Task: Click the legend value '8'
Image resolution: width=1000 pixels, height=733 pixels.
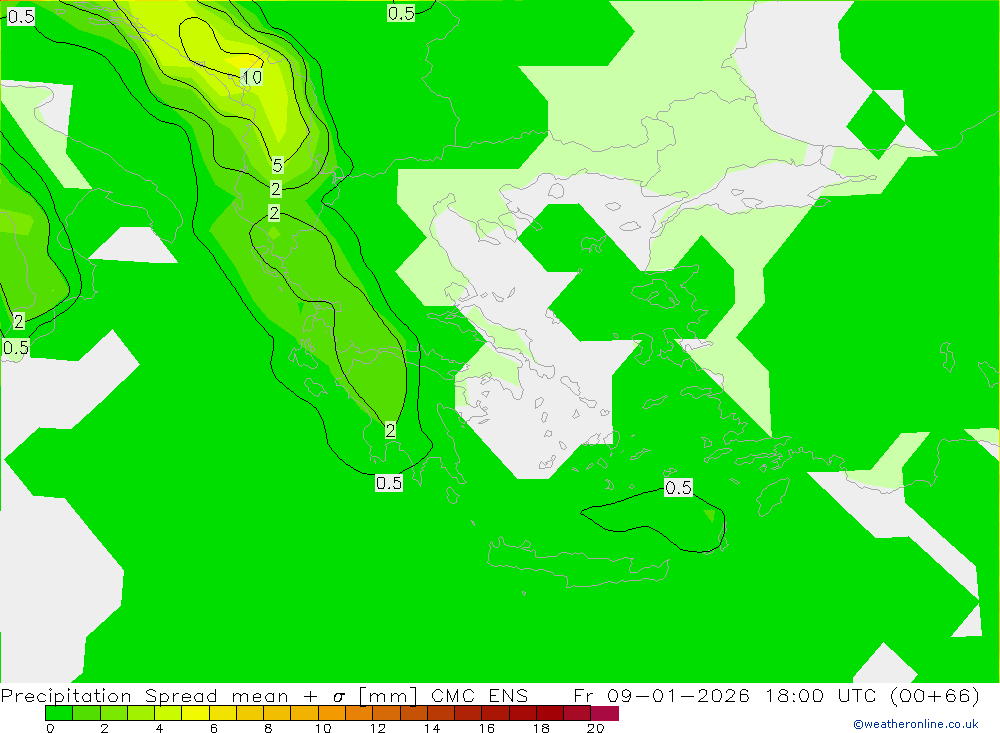Action: pos(268,728)
